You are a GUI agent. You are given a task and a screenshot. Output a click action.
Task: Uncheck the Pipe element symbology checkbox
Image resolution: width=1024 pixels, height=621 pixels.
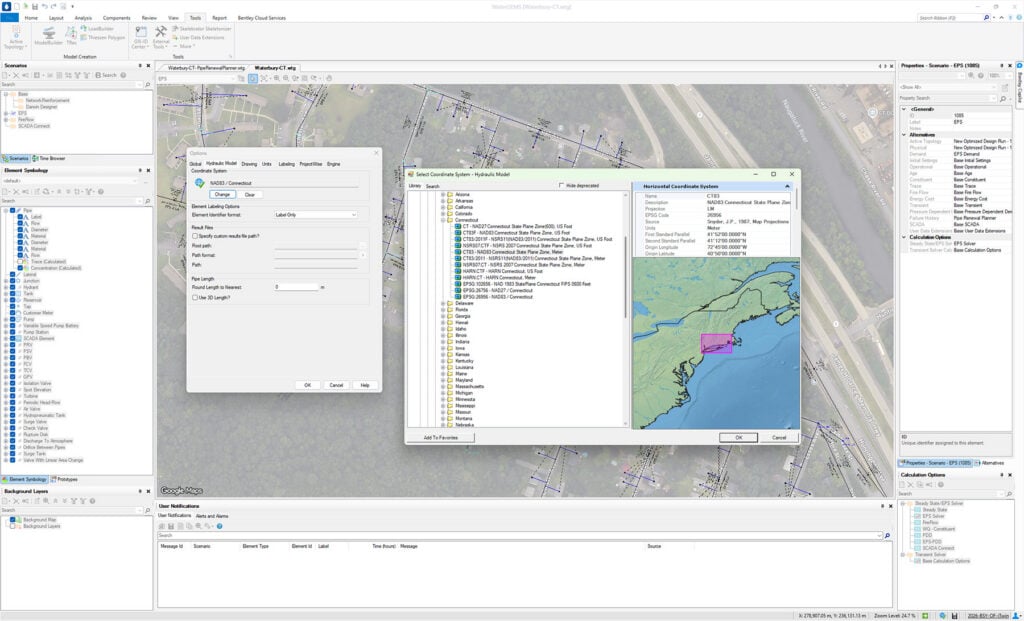click(12, 211)
